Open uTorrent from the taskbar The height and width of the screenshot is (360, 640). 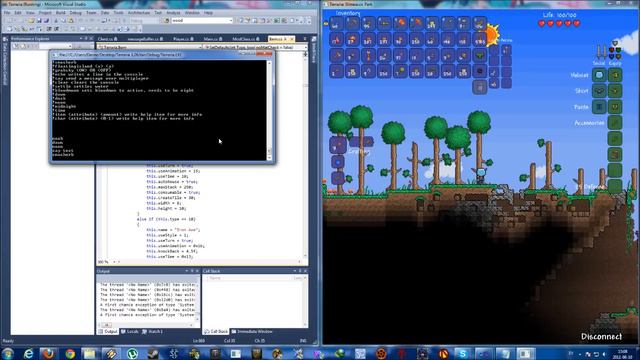point(132,353)
